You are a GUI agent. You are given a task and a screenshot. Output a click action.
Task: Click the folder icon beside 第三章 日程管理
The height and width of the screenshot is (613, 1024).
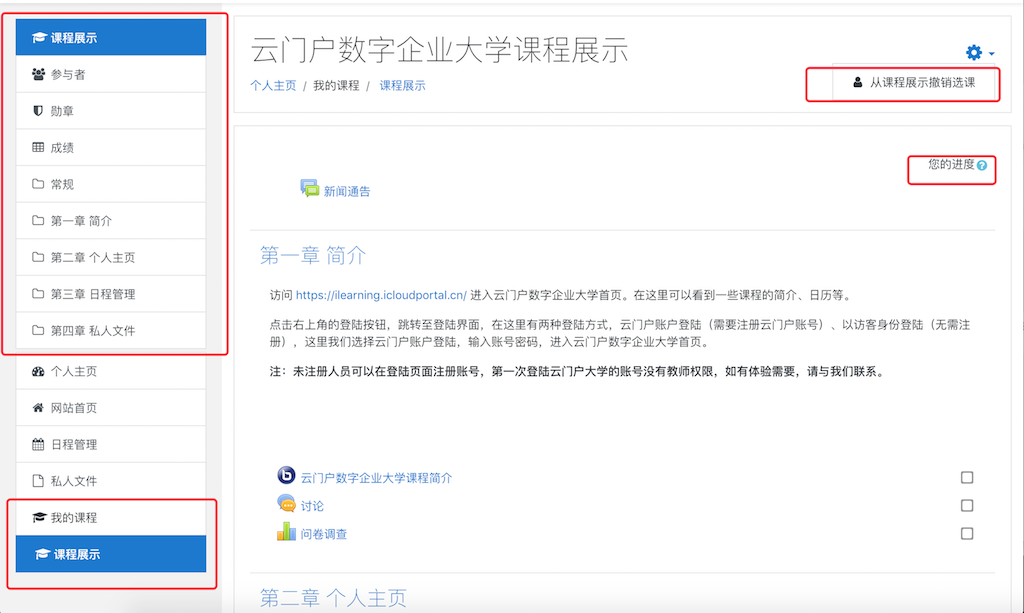[x=39, y=294]
